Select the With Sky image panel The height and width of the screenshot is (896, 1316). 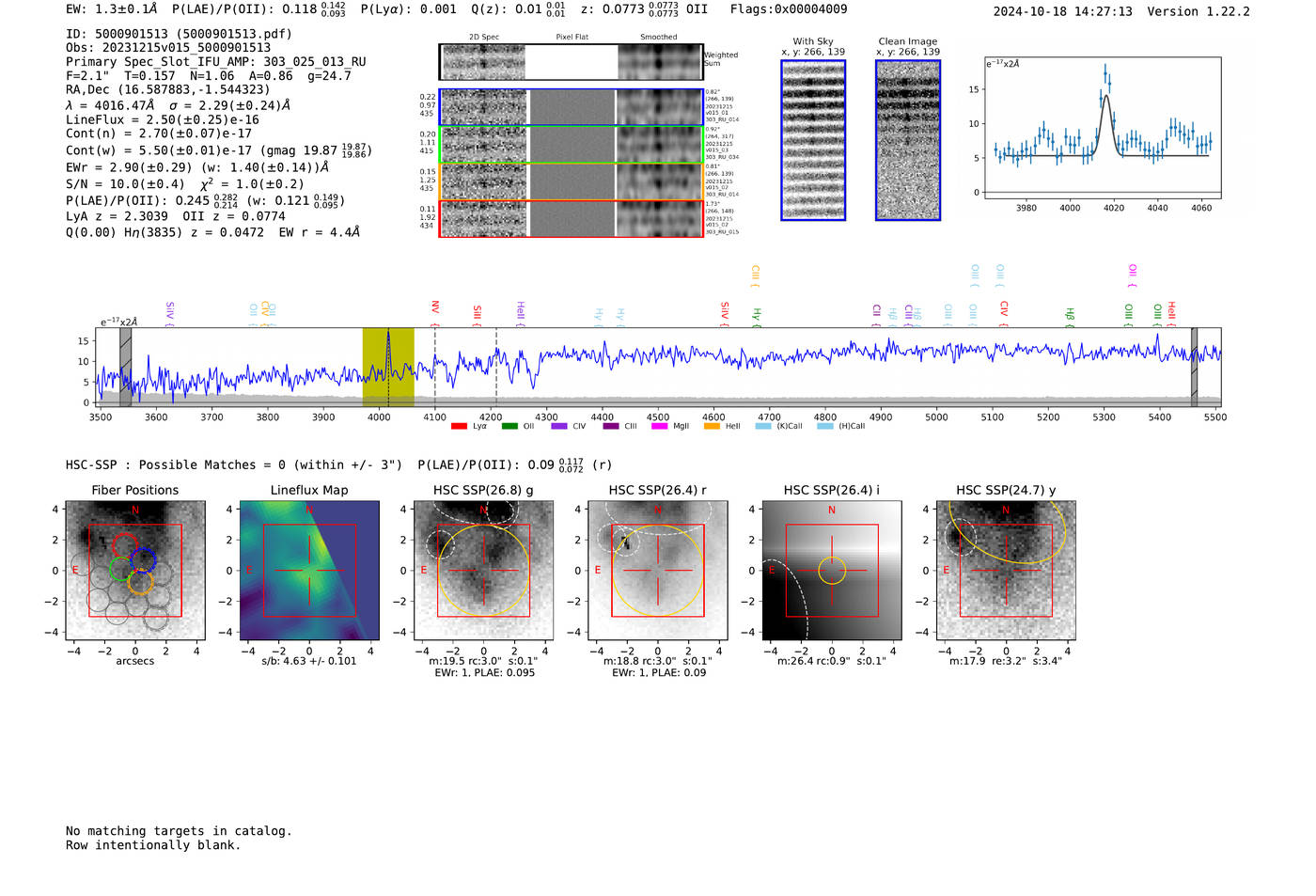[x=813, y=140]
